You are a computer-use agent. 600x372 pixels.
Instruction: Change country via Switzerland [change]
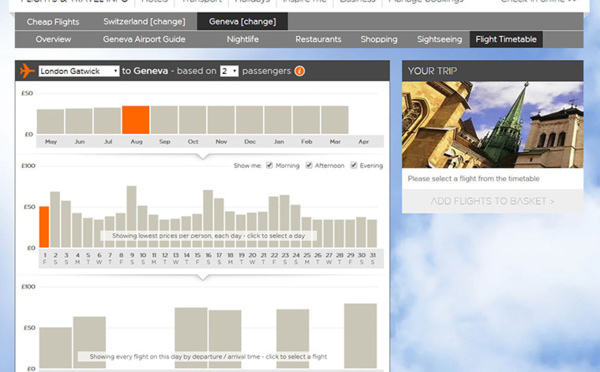[144, 22]
